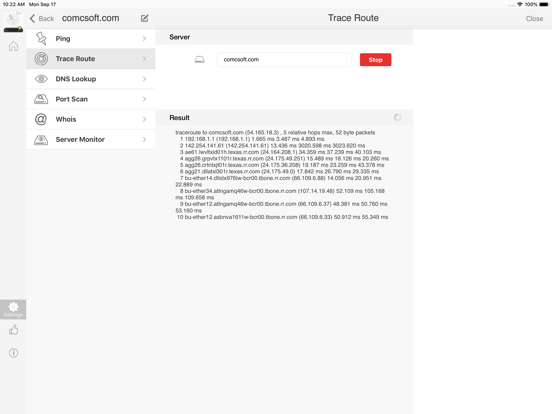Open the info icon in the sidebar
The height and width of the screenshot is (414, 552).
pos(13,353)
